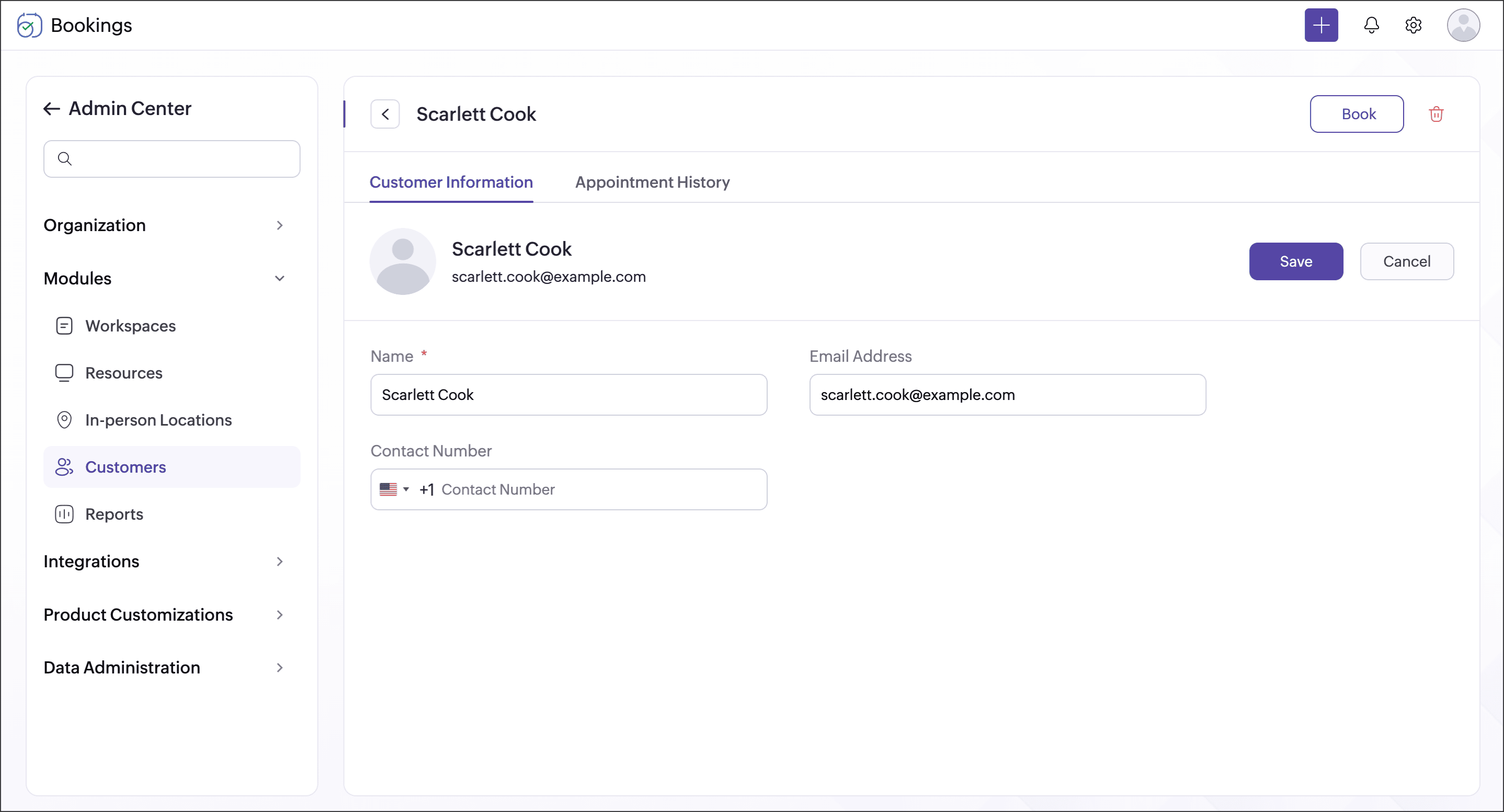The image size is (1504, 812).
Task: Click the Bookings logo icon
Action: pos(29,25)
